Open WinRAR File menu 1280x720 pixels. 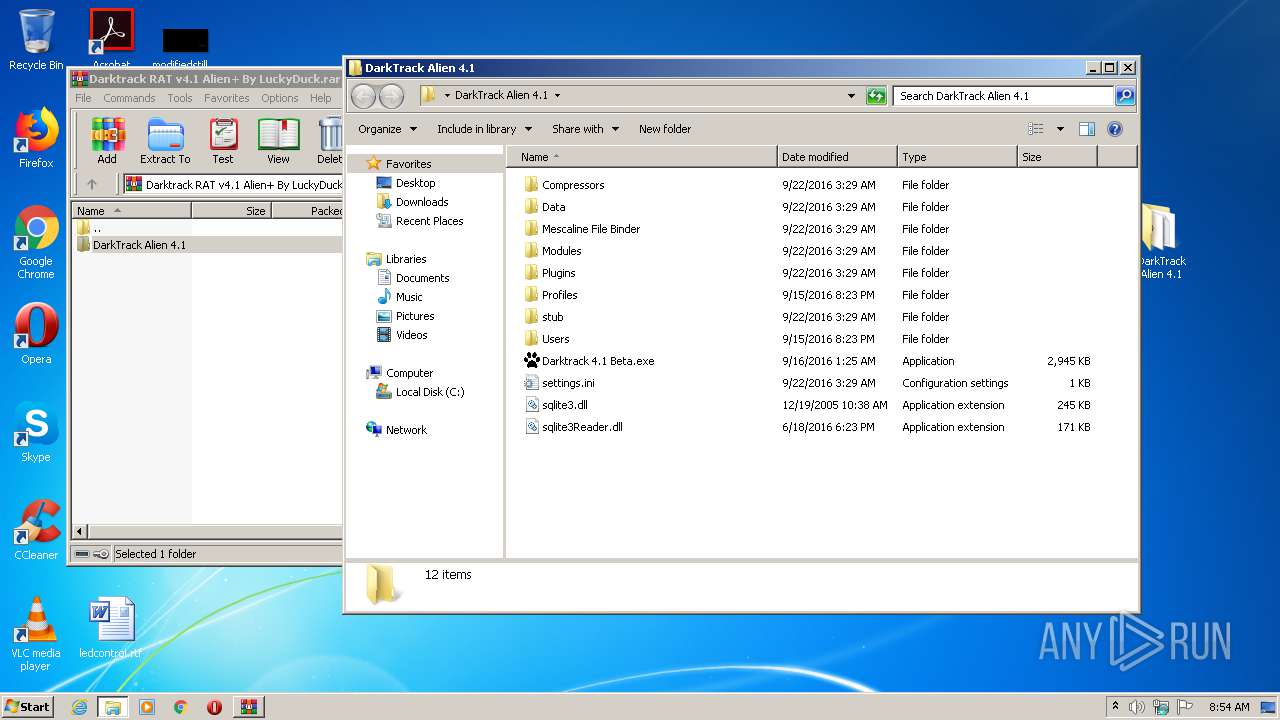pyautogui.click(x=83, y=98)
